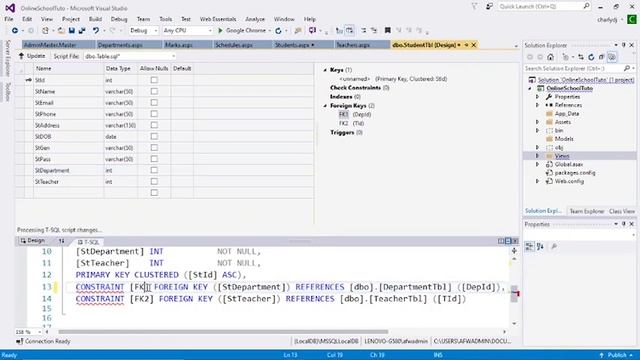Image resolution: width=640 pixels, height=360 pixels.
Task: Click the Refresh icon in Solution Explorer
Action: [591, 57]
